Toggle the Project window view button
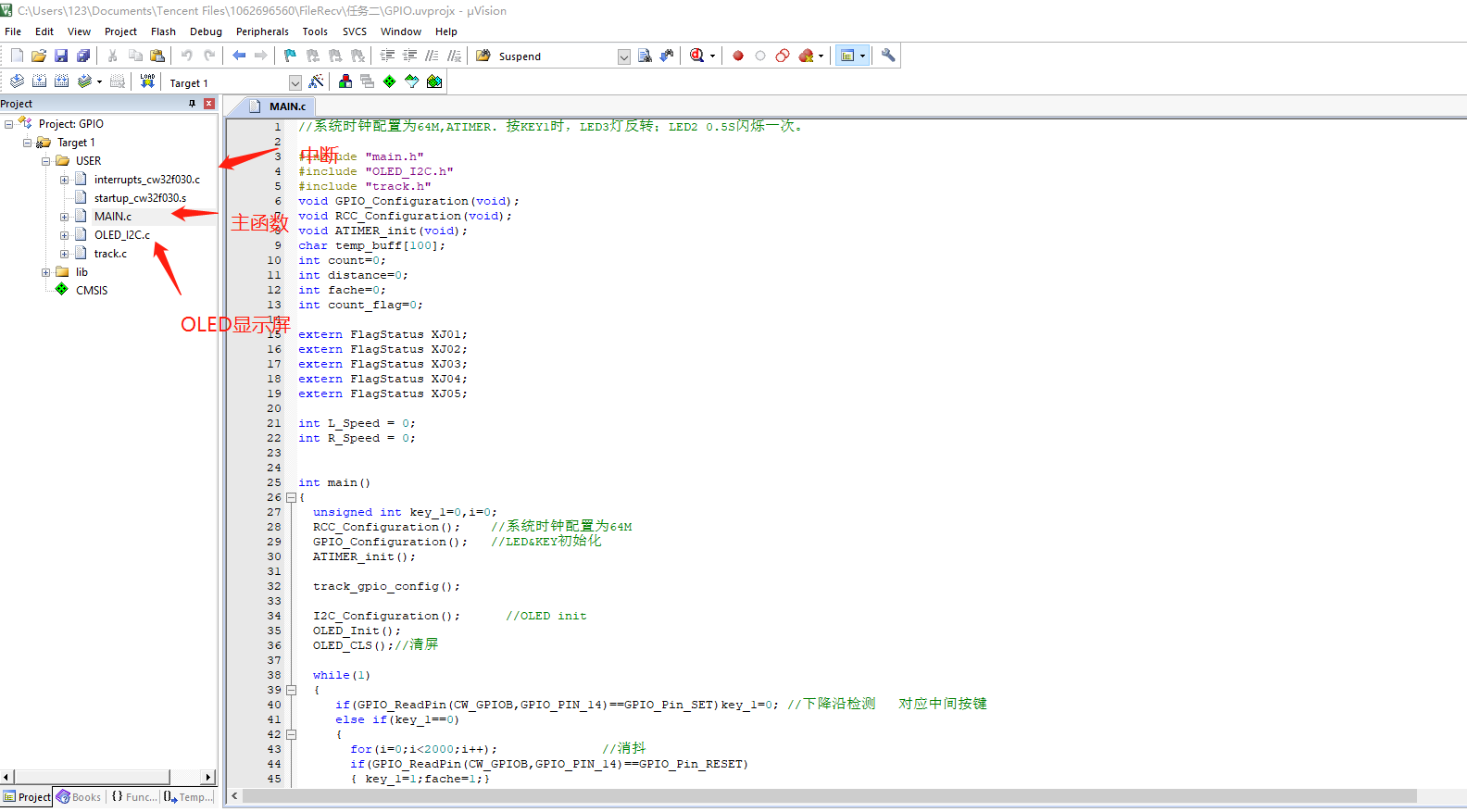The height and width of the screenshot is (812, 1467). tap(847, 56)
